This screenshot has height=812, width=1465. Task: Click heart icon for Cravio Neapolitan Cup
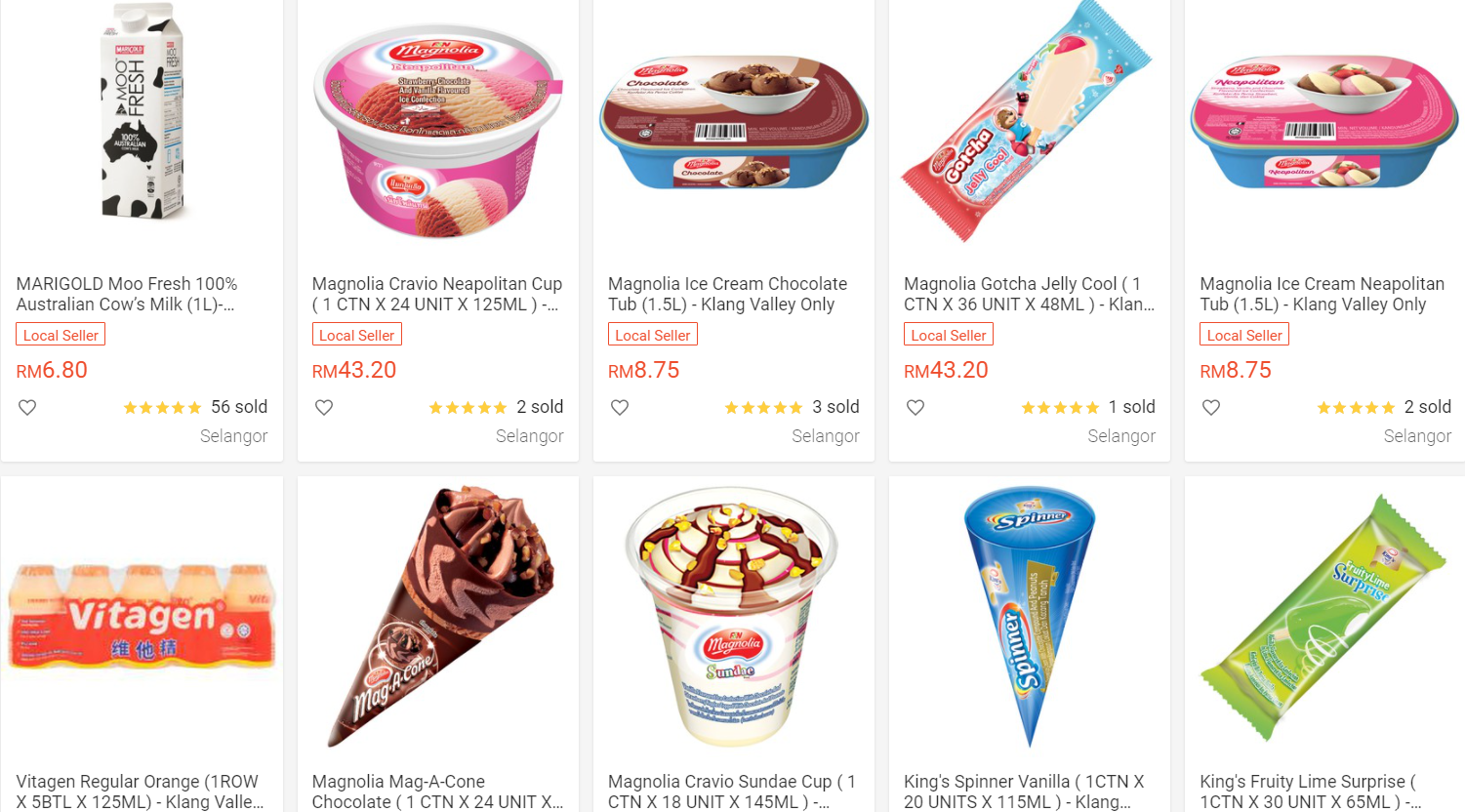coord(324,408)
